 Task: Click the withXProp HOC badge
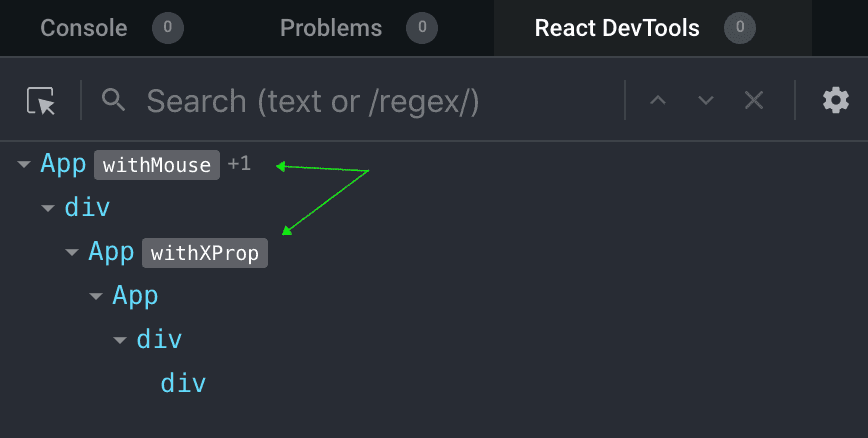click(x=205, y=253)
